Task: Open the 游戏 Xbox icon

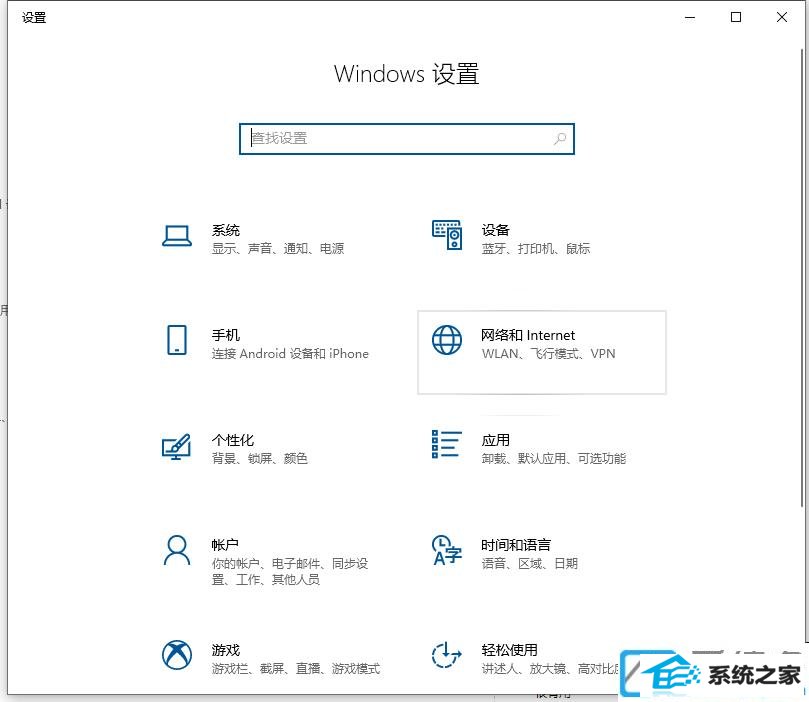Action: (177, 655)
